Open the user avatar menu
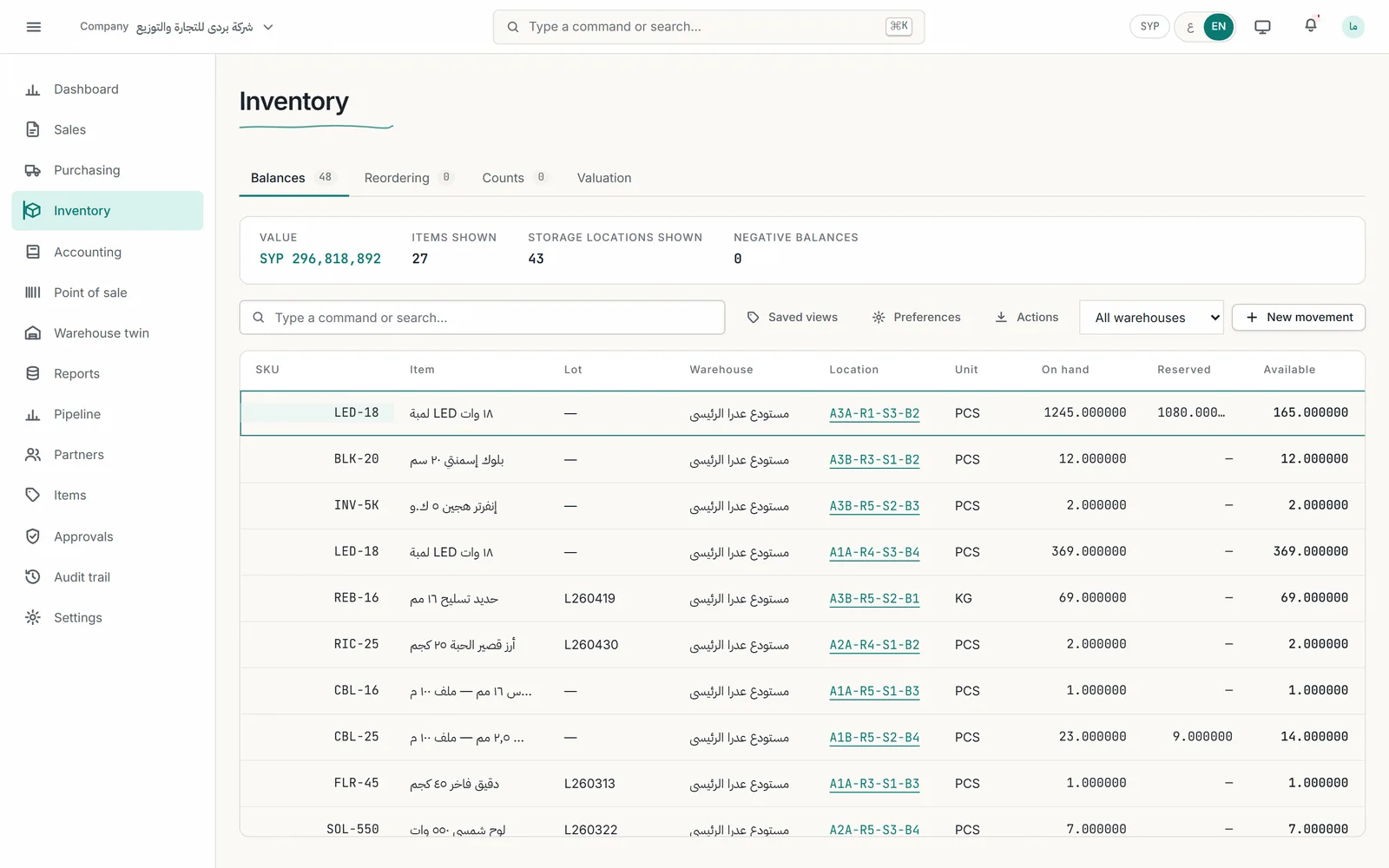Screen dimensions: 1389x868 pyautogui.click(x=1353, y=27)
